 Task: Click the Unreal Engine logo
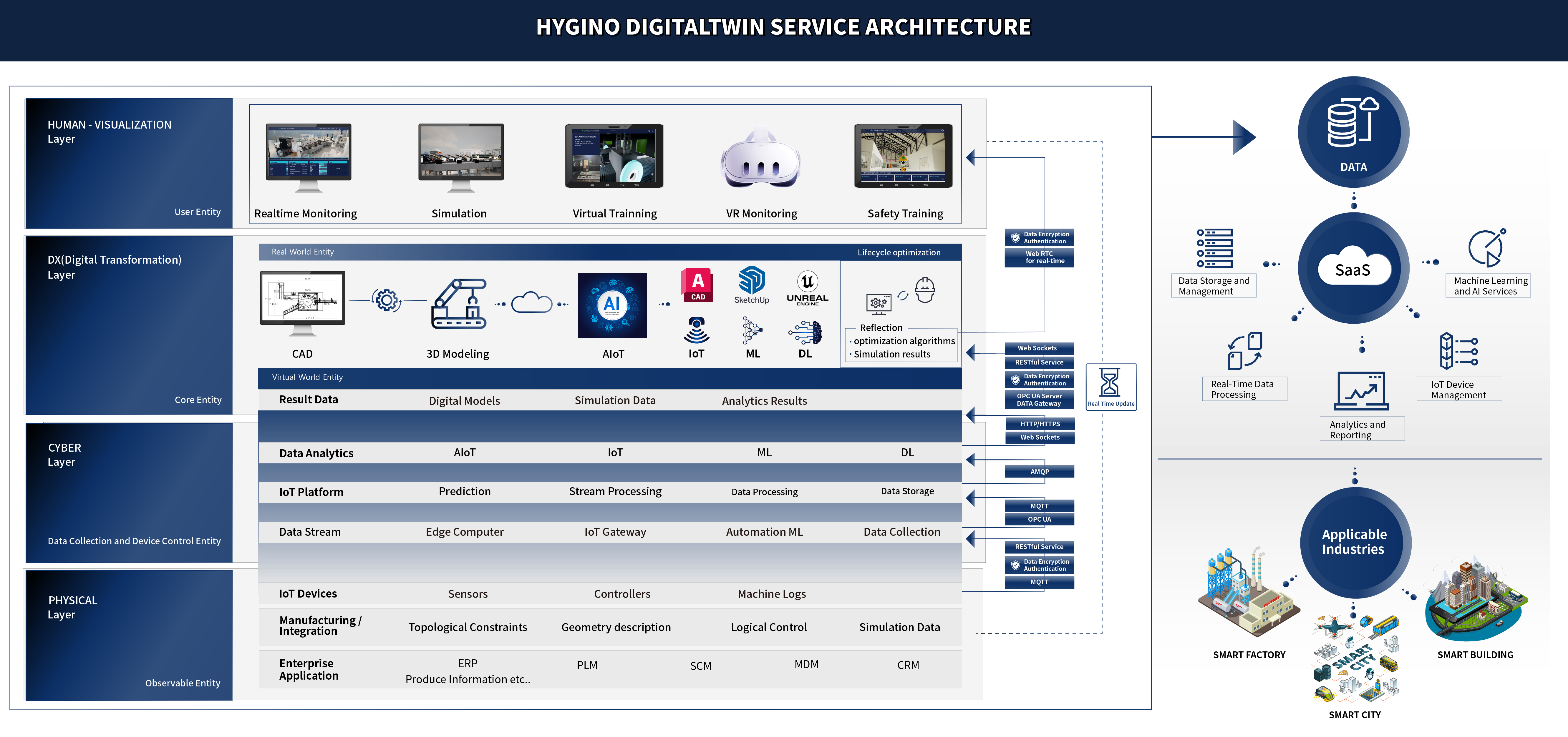(x=807, y=288)
